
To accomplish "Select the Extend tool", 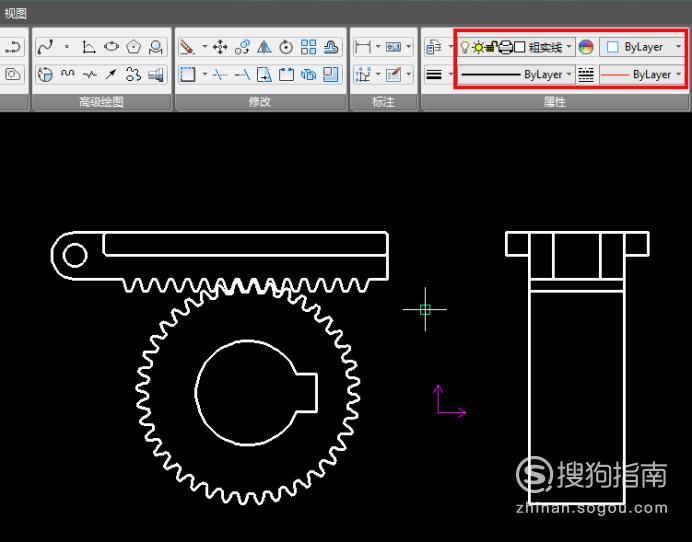I will (242, 74).
